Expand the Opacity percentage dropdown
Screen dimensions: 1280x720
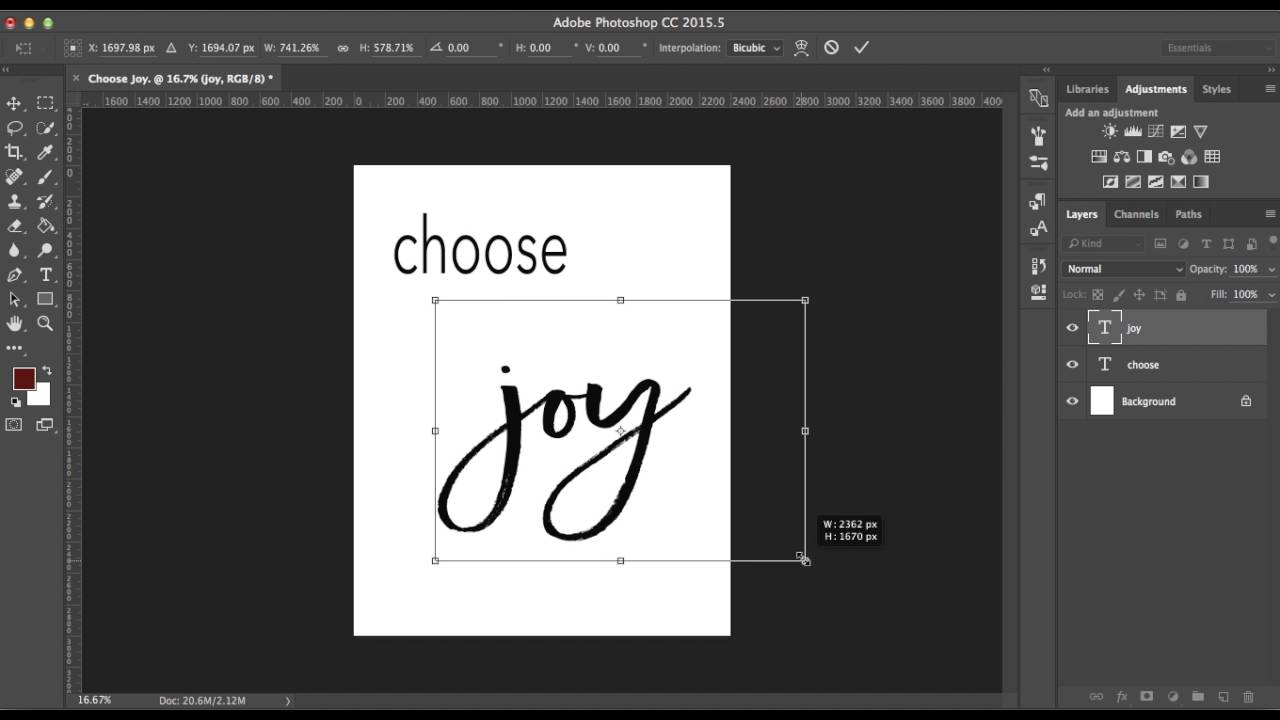pos(1272,269)
